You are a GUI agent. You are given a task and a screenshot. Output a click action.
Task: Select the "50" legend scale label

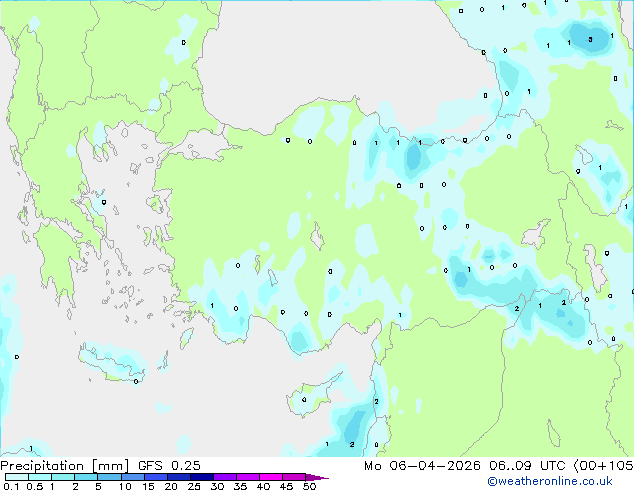pyautogui.click(x=309, y=486)
